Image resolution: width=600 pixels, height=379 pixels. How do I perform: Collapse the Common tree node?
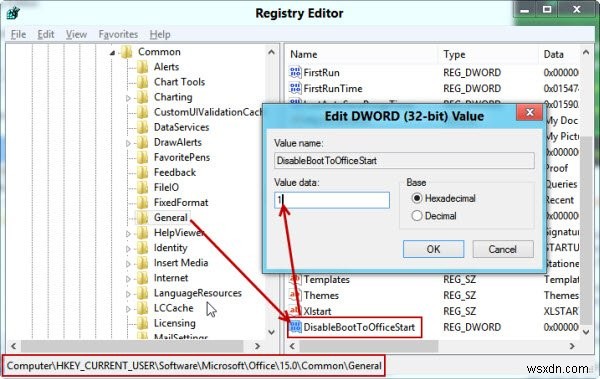[112, 53]
